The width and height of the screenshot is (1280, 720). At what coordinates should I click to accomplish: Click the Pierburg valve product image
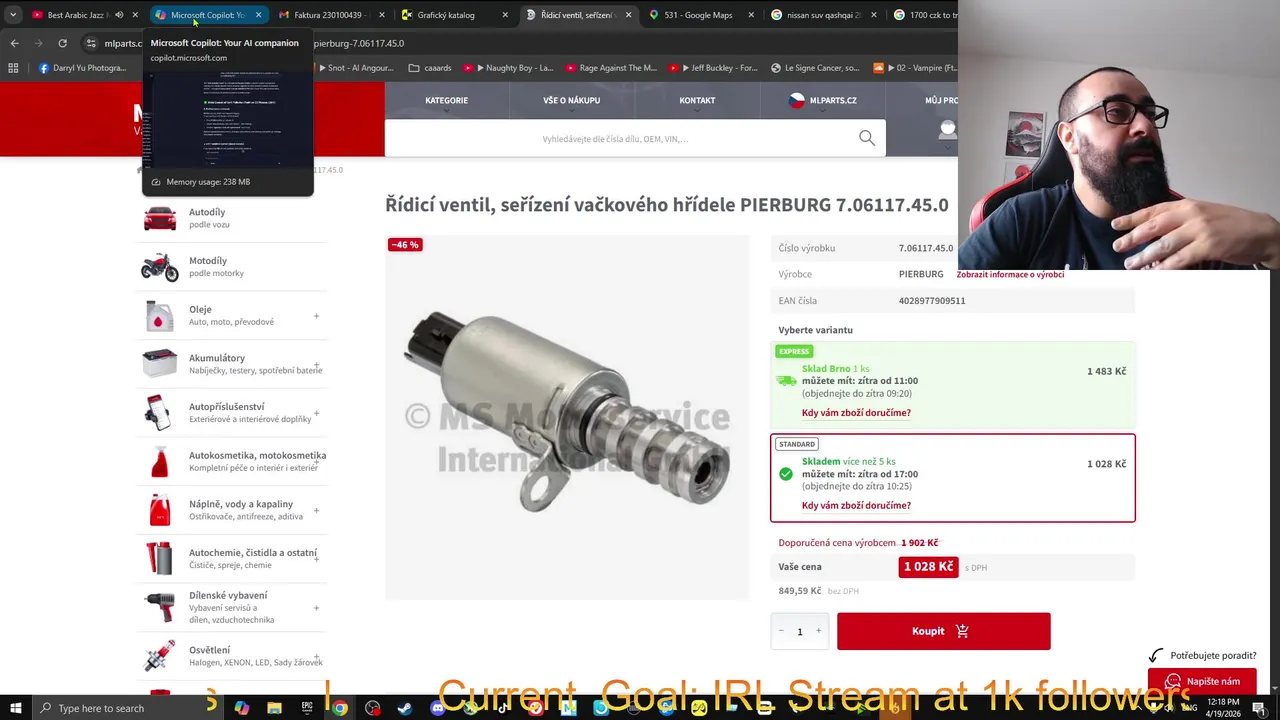567,417
